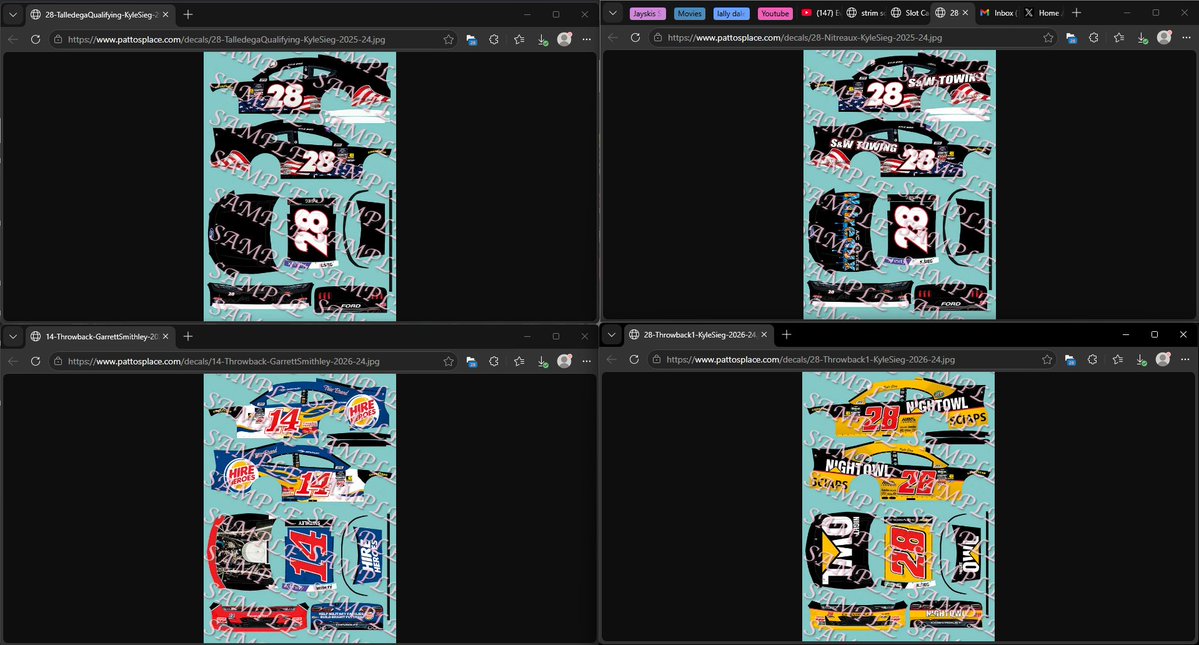View site info lock in 28-Throwback1 window
The height and width of the screenshot is (645, 1199).
[x=656, y=359]
